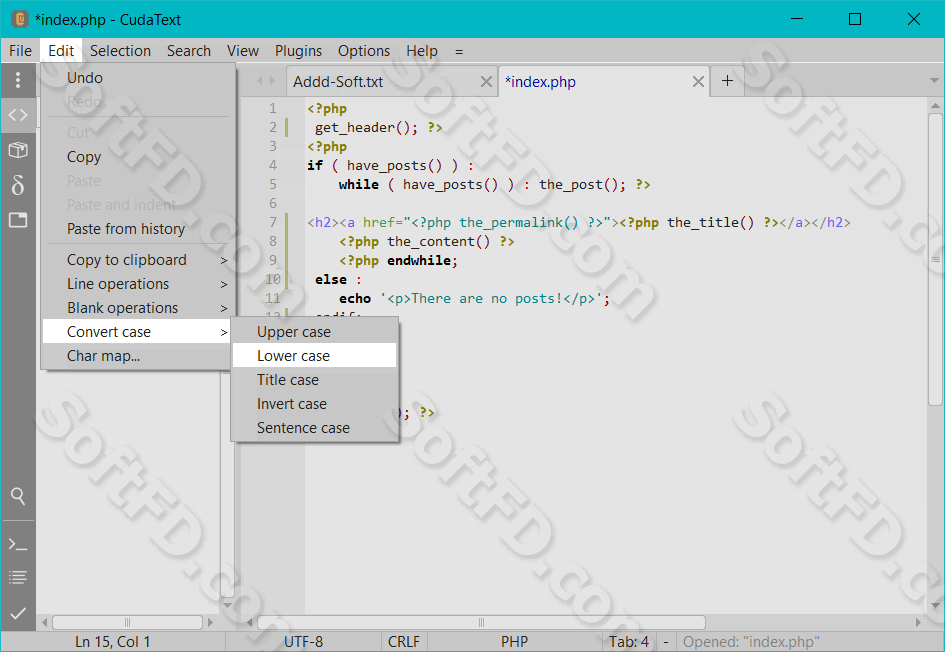Open the Edit menu
This screenshot has width=945, height=652.
(x=61, y=51)
